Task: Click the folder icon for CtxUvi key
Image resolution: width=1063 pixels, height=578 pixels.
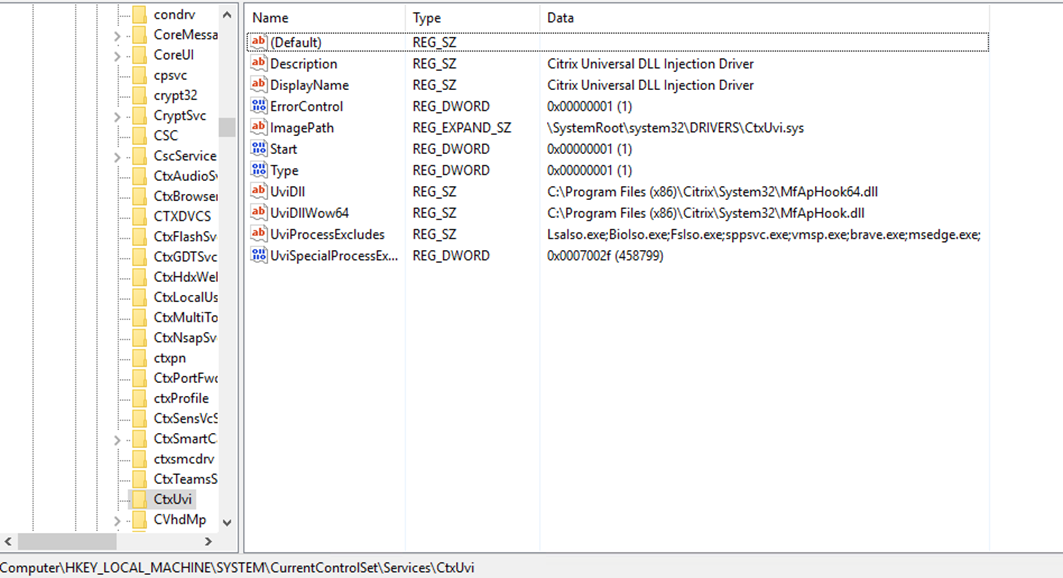Action: [x=139, y=499]
